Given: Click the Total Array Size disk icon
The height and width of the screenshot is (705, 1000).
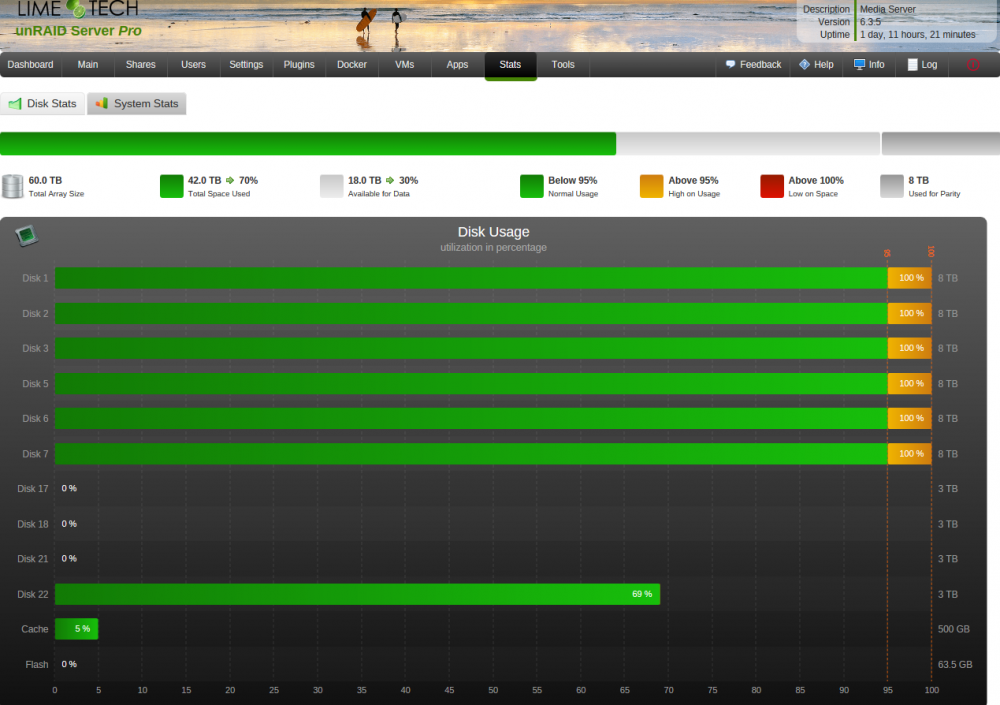Looking at the screenshot, I should coord(12,186).
